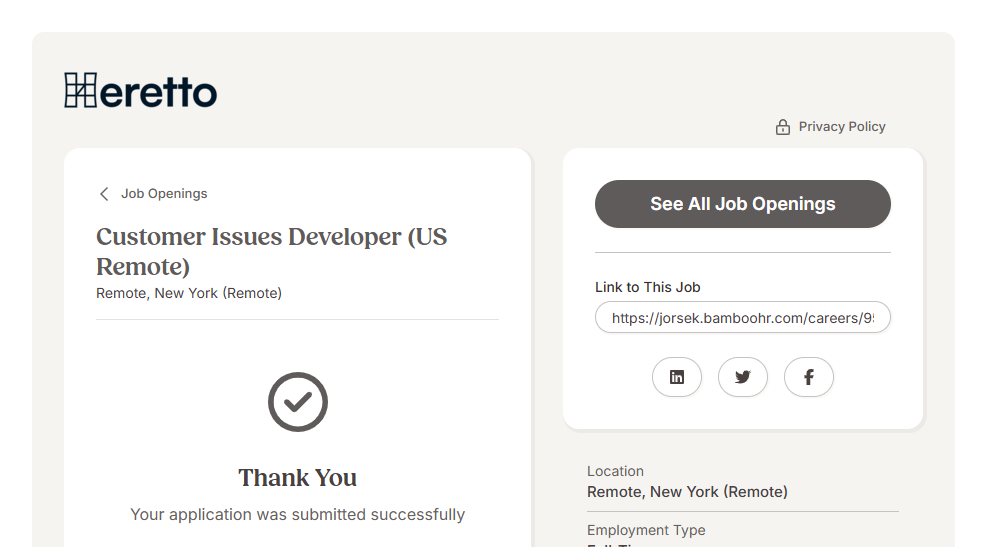Click the Heretto logo
The height and width of the screenshot is (547, 987).
(x=140, y=91)
